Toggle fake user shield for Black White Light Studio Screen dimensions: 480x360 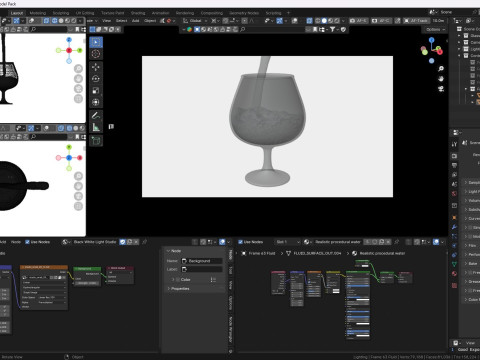pos(123,242)
